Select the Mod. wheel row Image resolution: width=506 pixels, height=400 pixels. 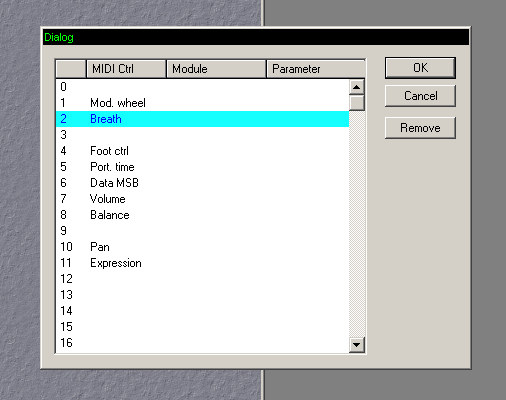[x=202, y=103]
